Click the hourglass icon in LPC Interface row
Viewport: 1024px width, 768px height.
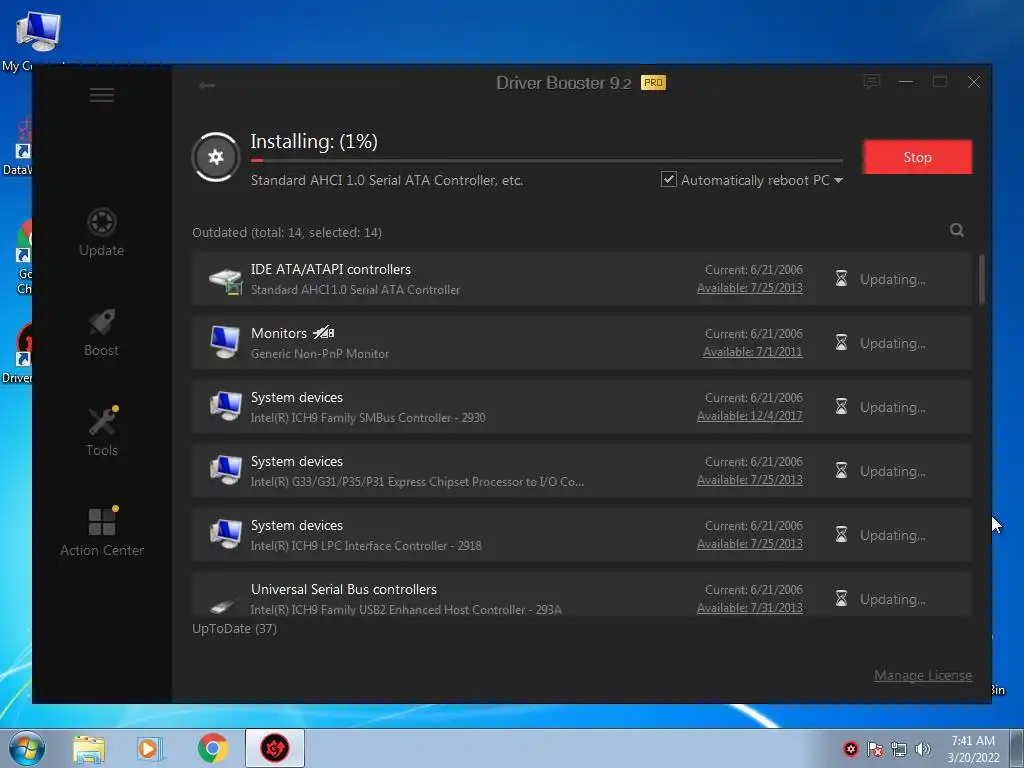tap(841, 535)
